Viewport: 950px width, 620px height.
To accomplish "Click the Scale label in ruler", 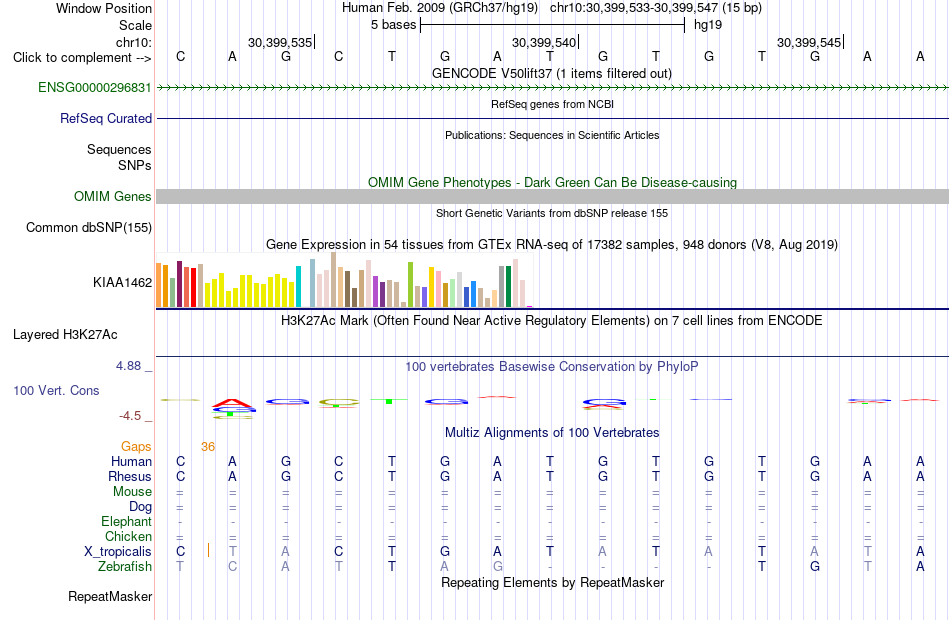I will [135, 25].
